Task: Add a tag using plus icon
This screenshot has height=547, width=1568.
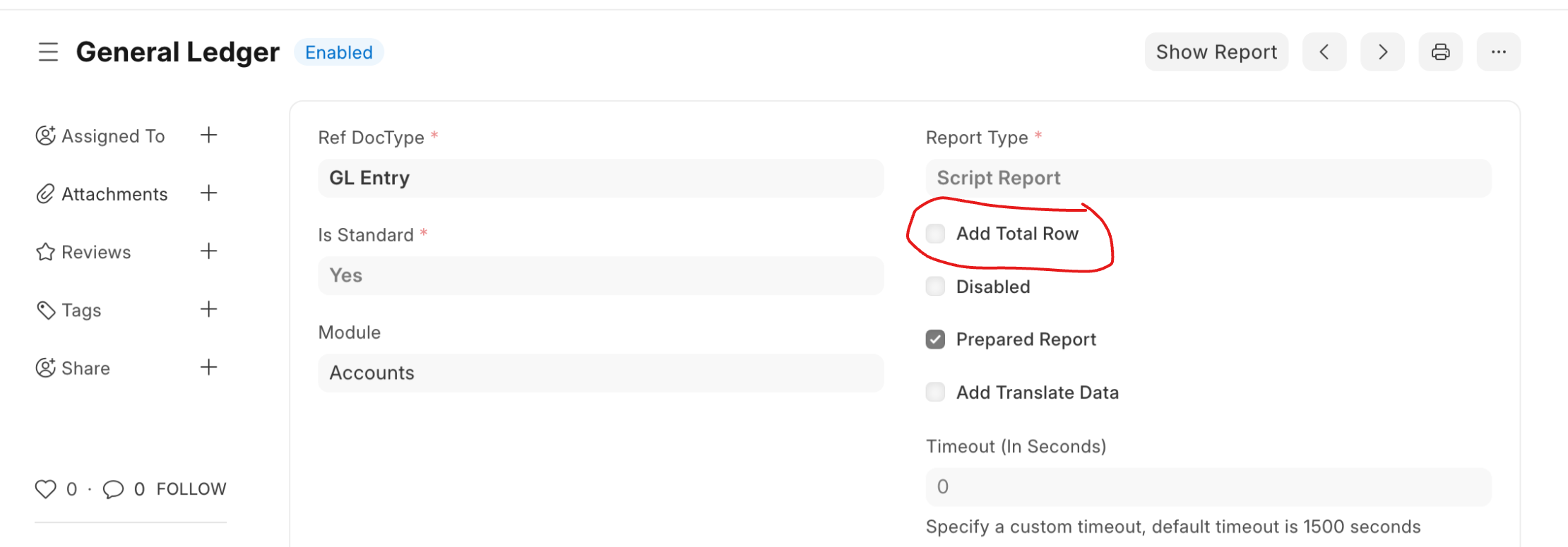Action: (208, 308)
